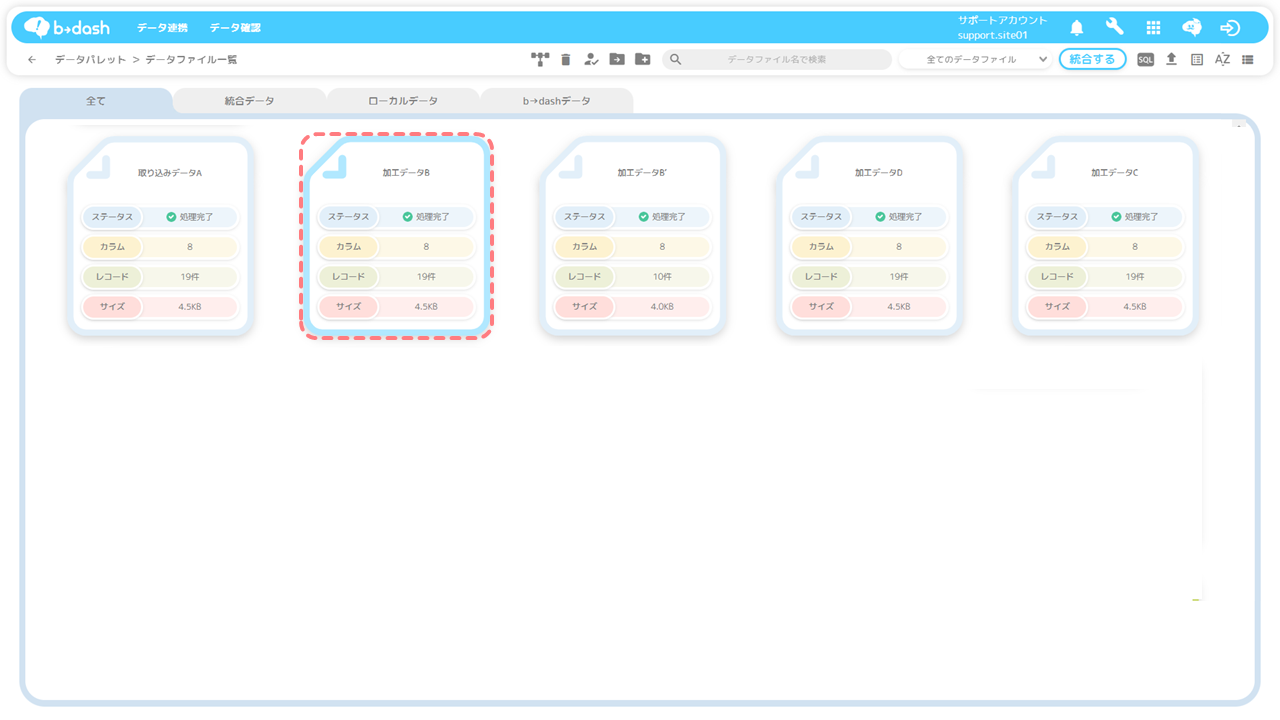Switch to the ローカルデータ tab
The height and width of the screenshot is (720, 1280).
coord(403,101)
